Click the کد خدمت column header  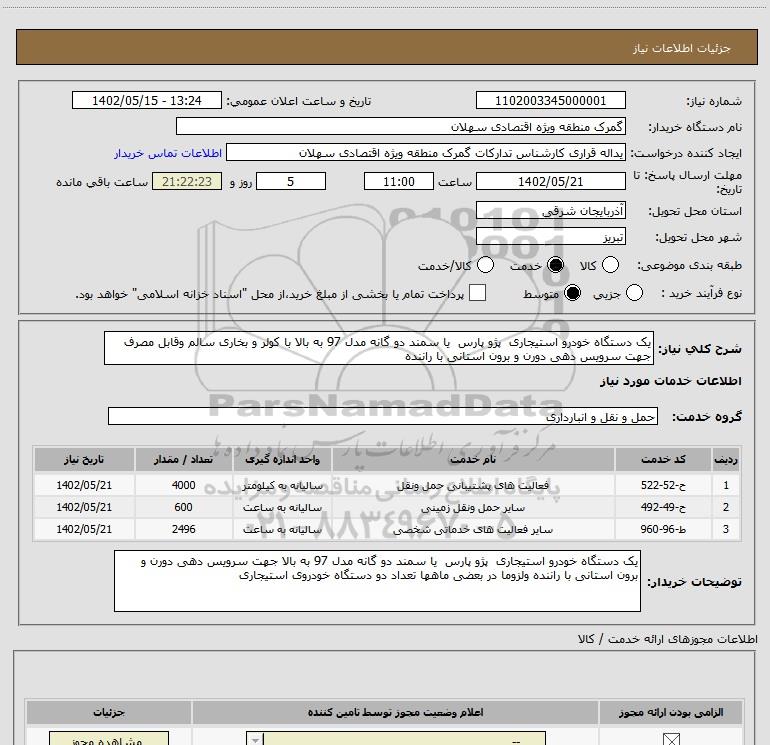663,460
